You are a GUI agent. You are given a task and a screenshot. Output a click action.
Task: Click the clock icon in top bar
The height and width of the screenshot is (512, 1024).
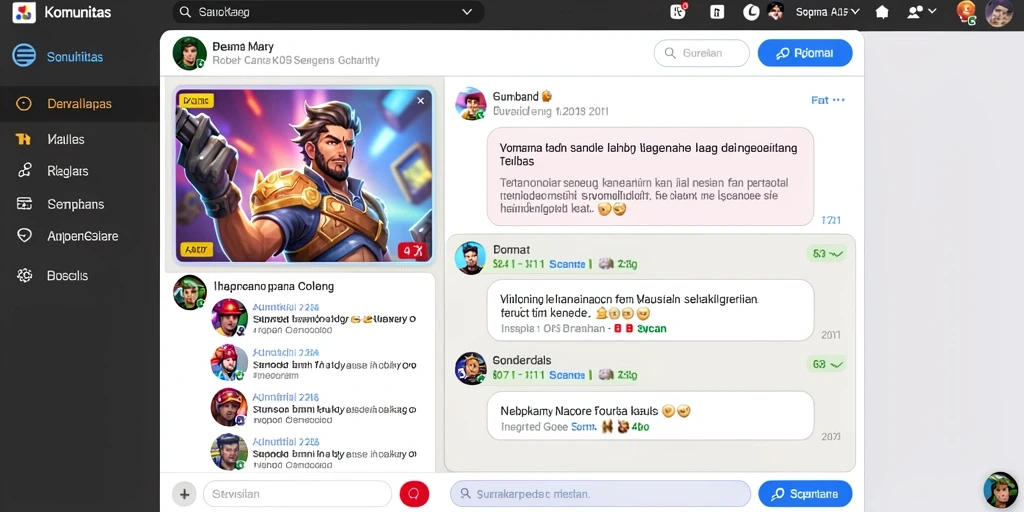pyautogui.click(x=751, y=12)
